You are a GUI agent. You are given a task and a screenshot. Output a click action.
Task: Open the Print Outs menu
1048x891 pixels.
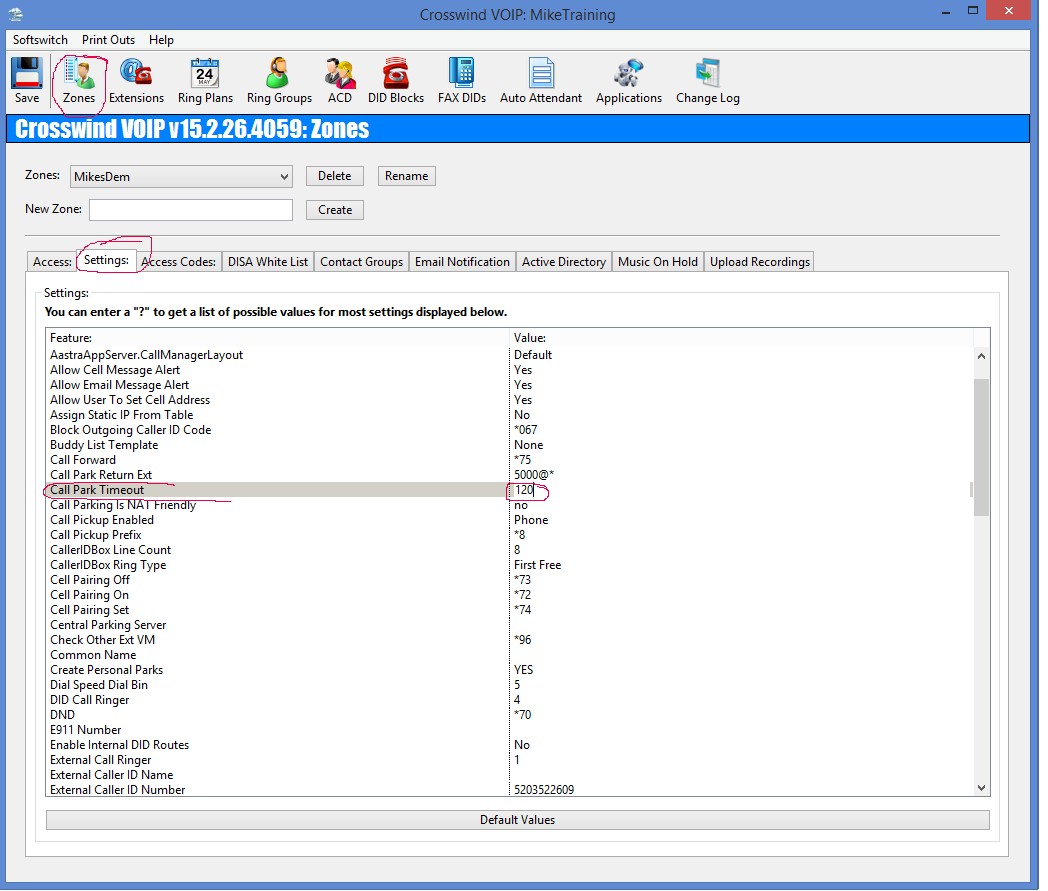(x=108, y=40)
